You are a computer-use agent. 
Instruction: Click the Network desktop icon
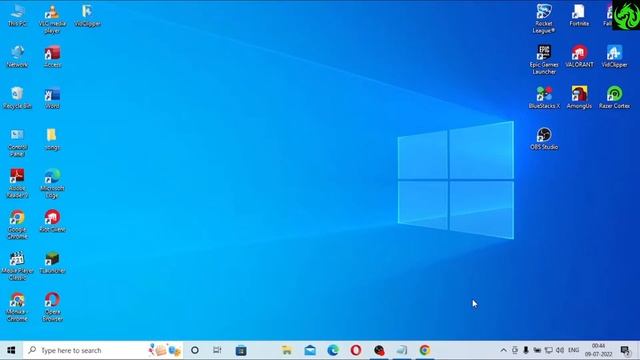pyautogui.click(x=18, y=56)
